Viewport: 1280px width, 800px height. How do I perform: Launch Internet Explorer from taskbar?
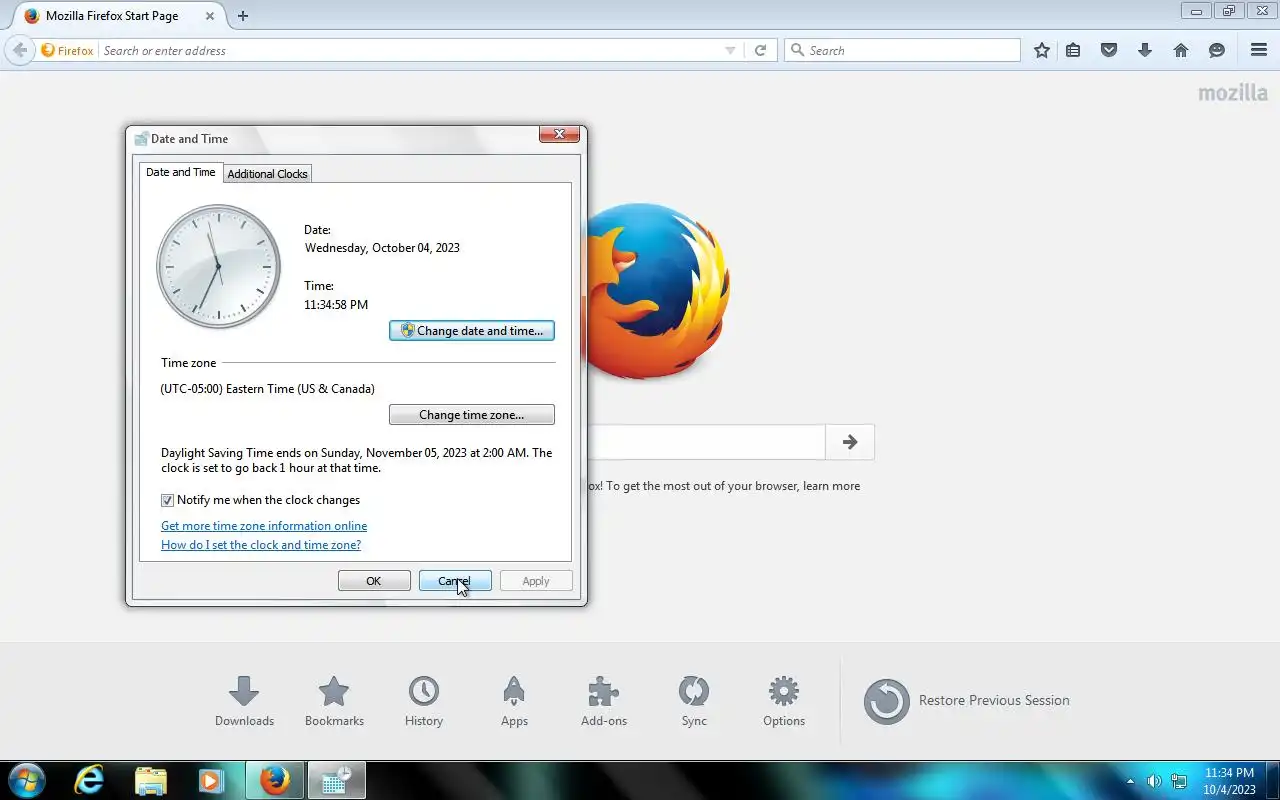coord(89,780)
